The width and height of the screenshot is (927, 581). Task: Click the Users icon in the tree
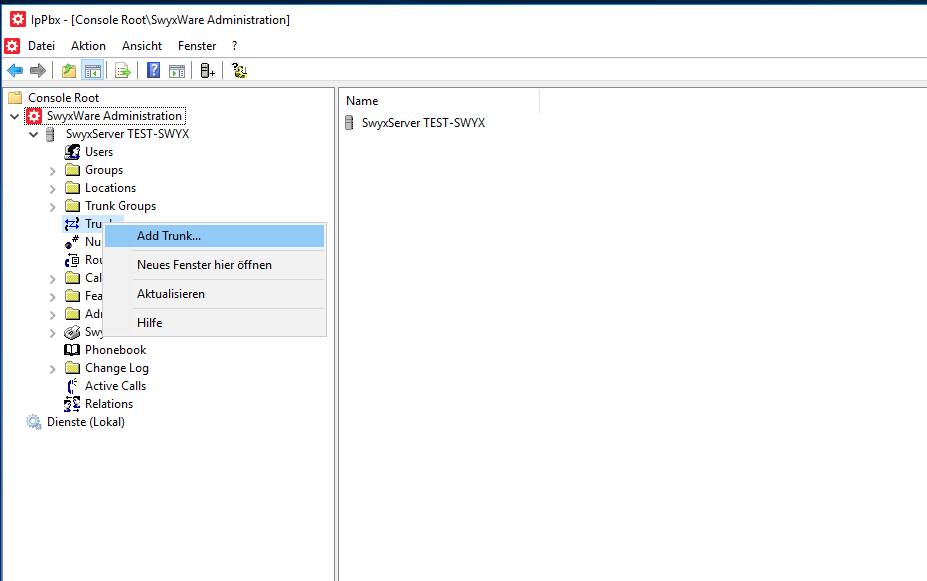click(x=72, y=152)
